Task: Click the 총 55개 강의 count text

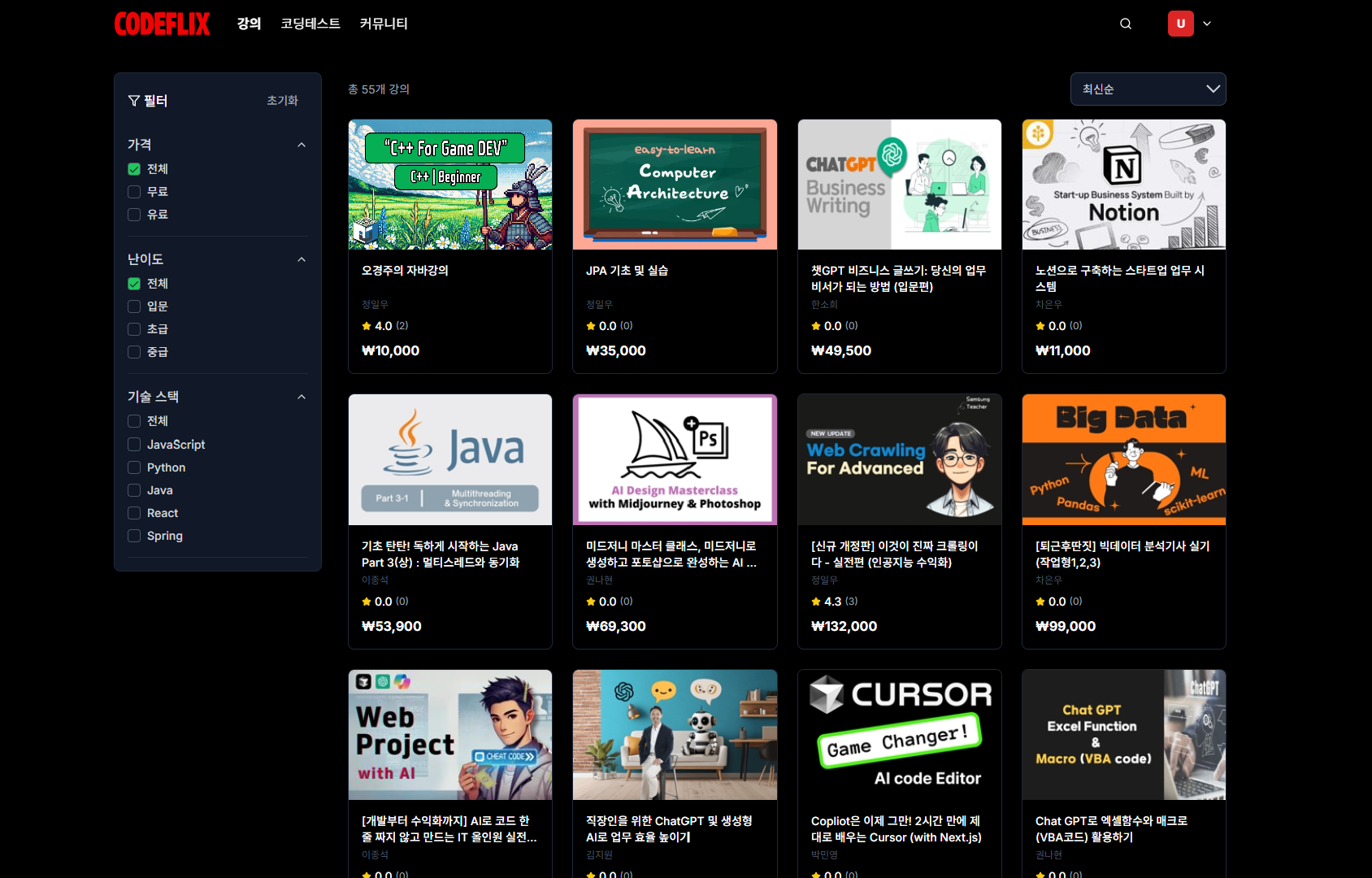Action: (379, 89)
